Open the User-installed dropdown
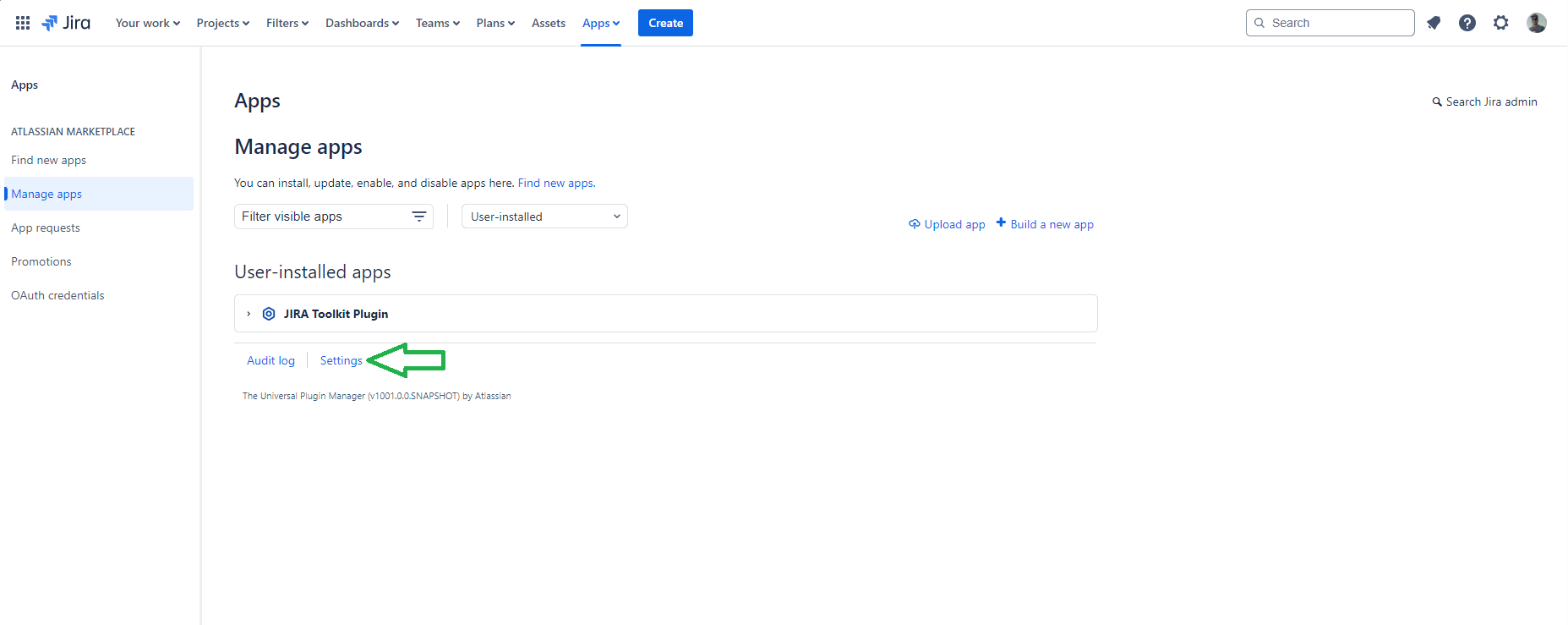 point(544,217)
